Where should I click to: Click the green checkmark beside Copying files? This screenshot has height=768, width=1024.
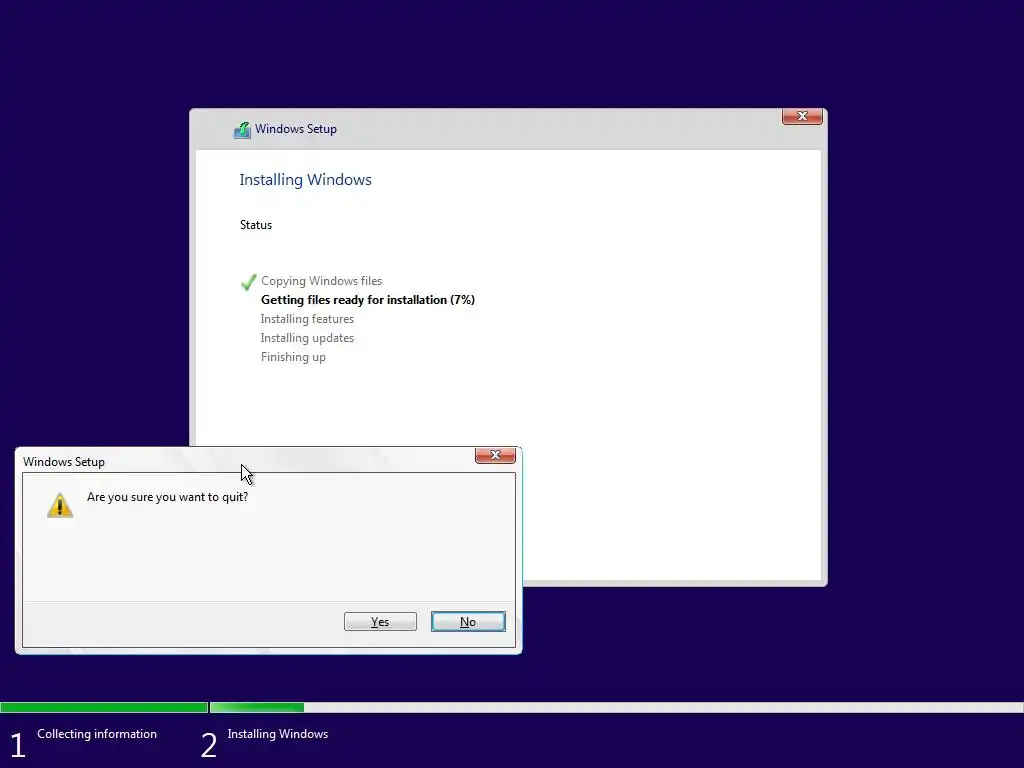point(248,282)
